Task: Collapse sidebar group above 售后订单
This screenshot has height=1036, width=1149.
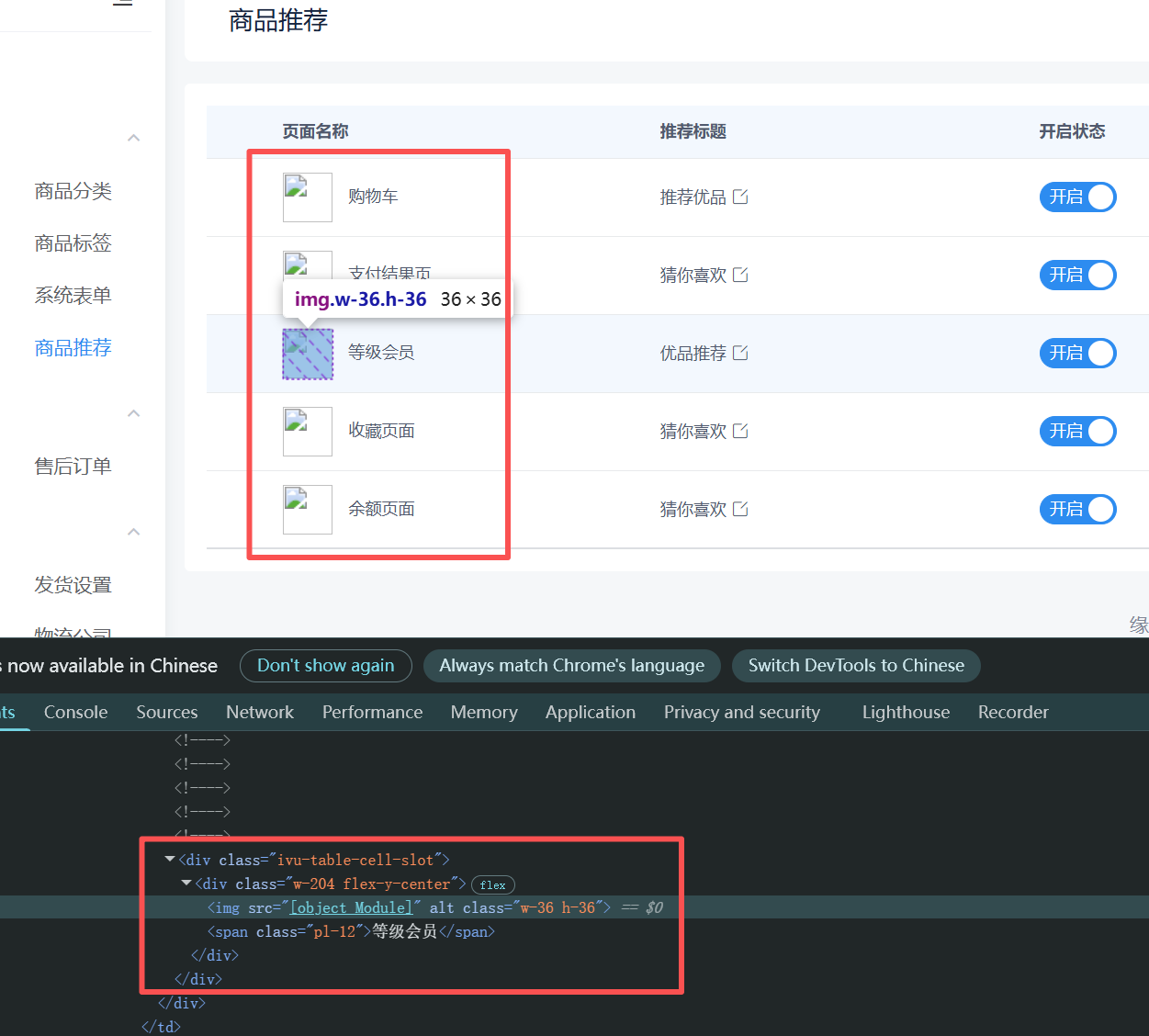Action: (134, 413)
